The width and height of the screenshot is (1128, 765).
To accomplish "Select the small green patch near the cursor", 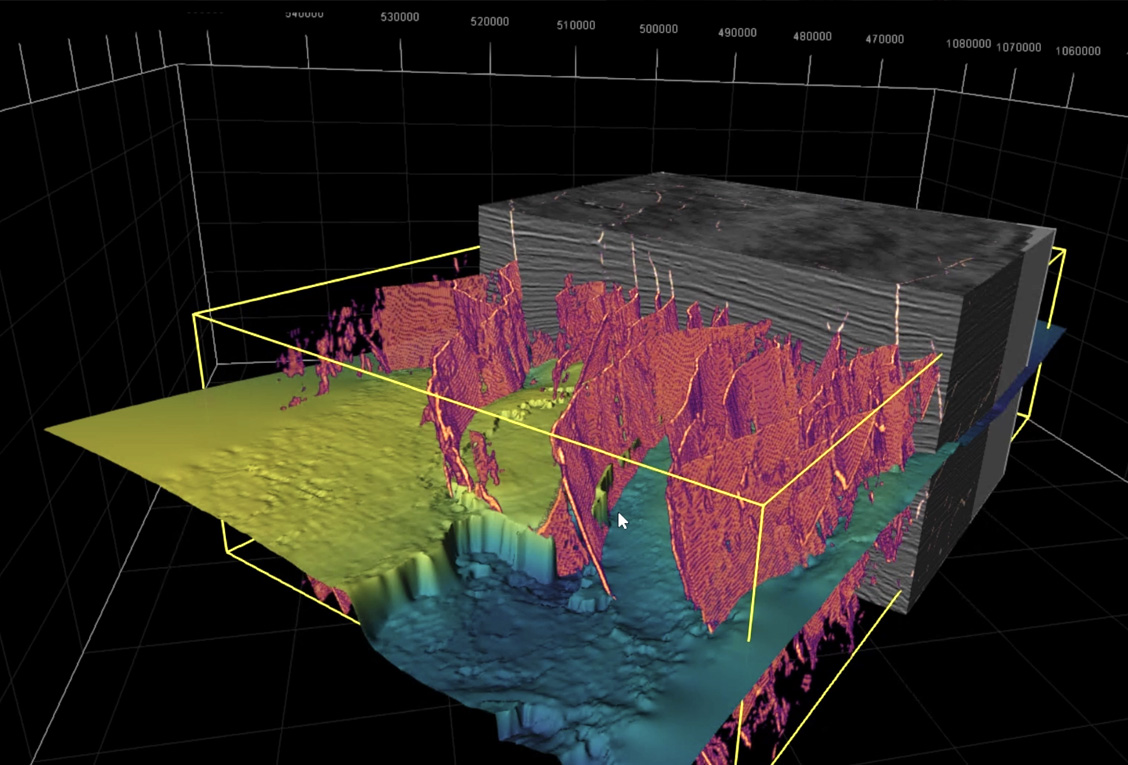I will pyautogui.click(x=601, y=497).
